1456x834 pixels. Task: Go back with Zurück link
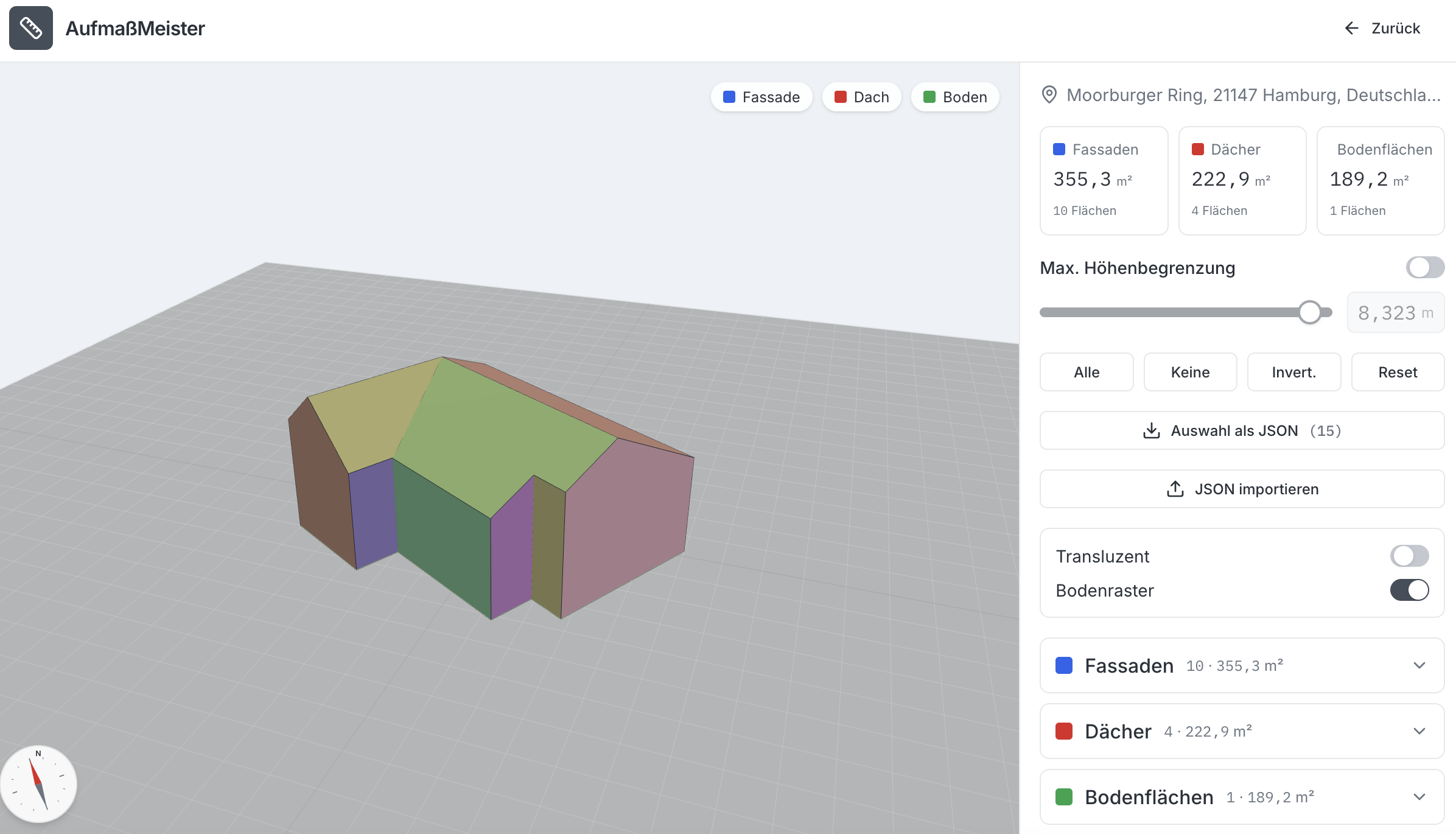[1382, 28]
